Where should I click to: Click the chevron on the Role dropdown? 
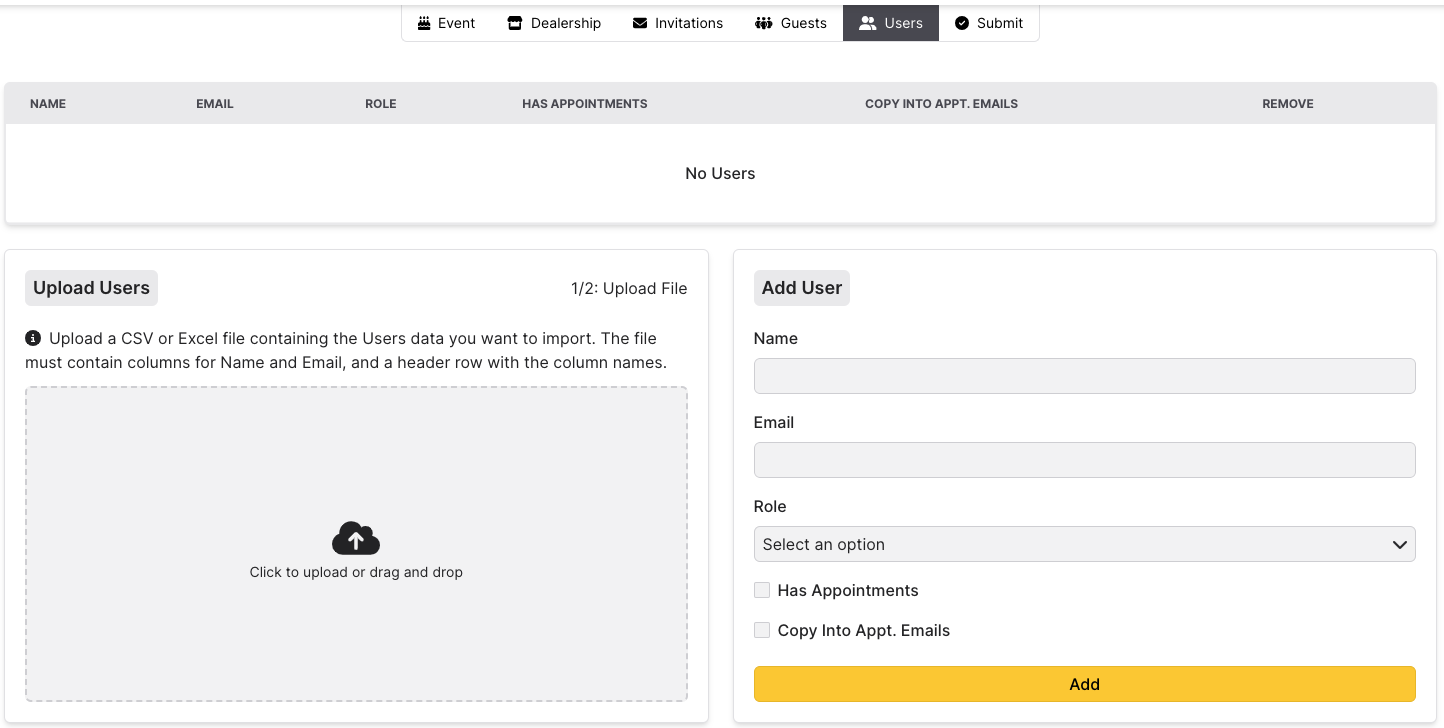coord(1400,544)
